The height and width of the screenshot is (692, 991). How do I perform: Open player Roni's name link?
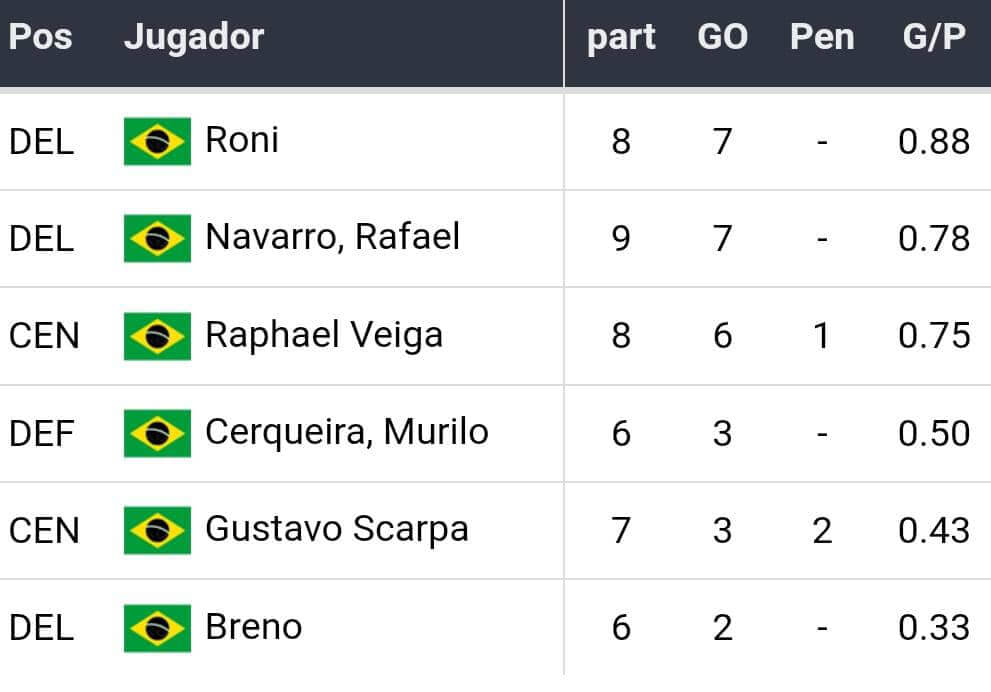click(x=242, y=140)
